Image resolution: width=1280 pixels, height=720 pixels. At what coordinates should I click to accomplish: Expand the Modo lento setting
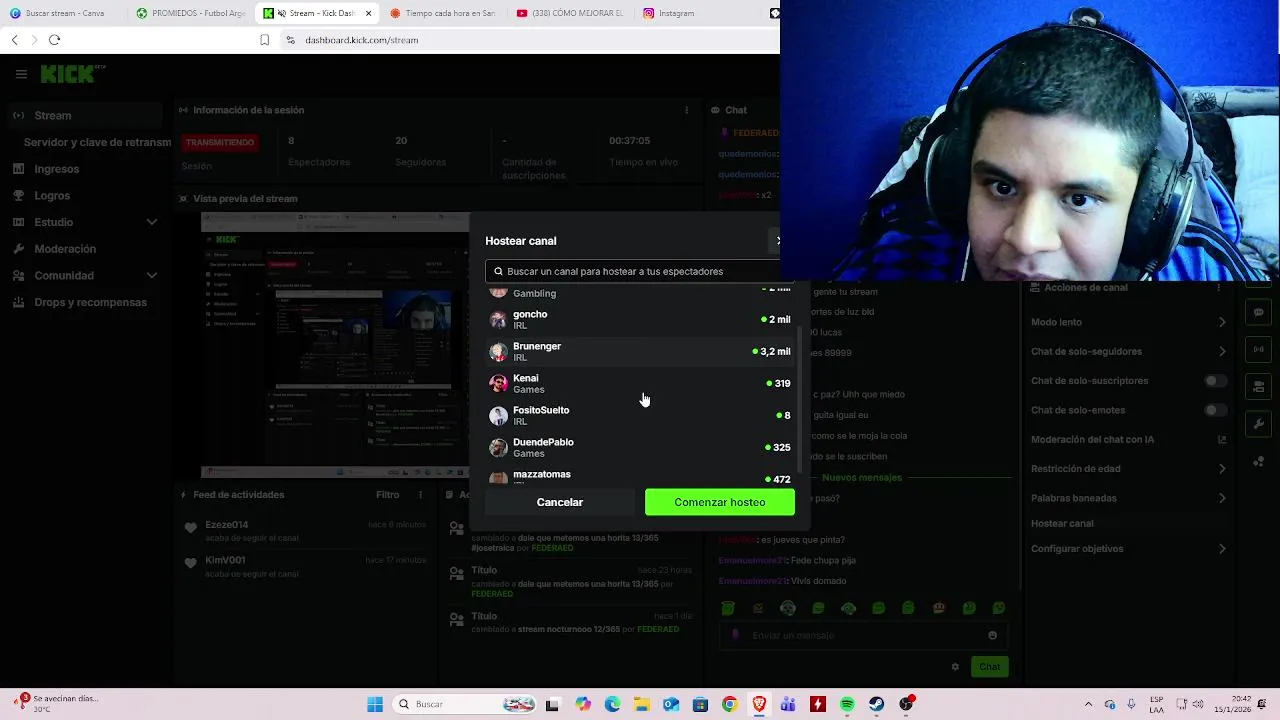pos(1221,322)
